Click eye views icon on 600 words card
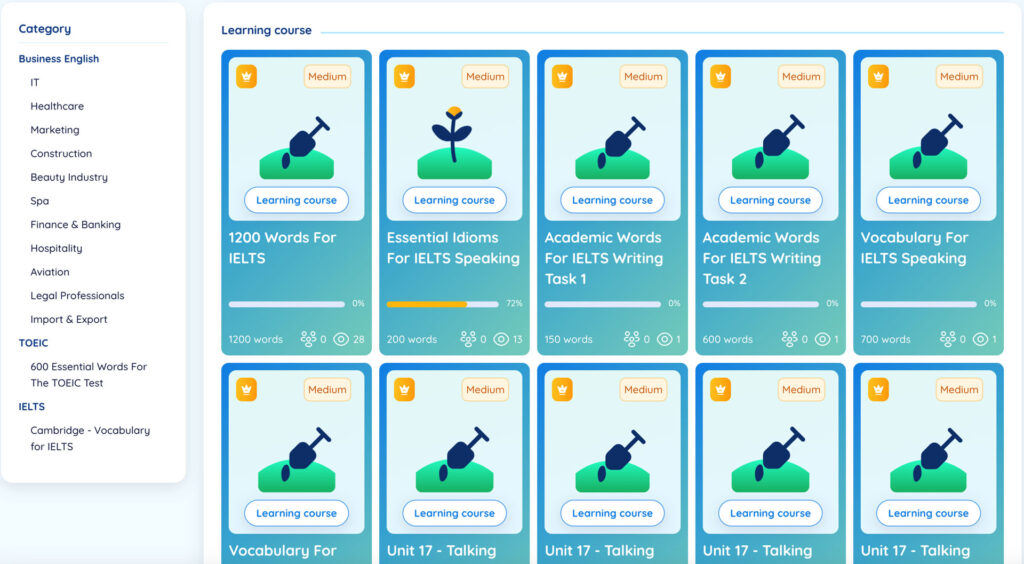The width and height of the screenshot is (1024, 564). pyautogui.click(x=823, y=339)
